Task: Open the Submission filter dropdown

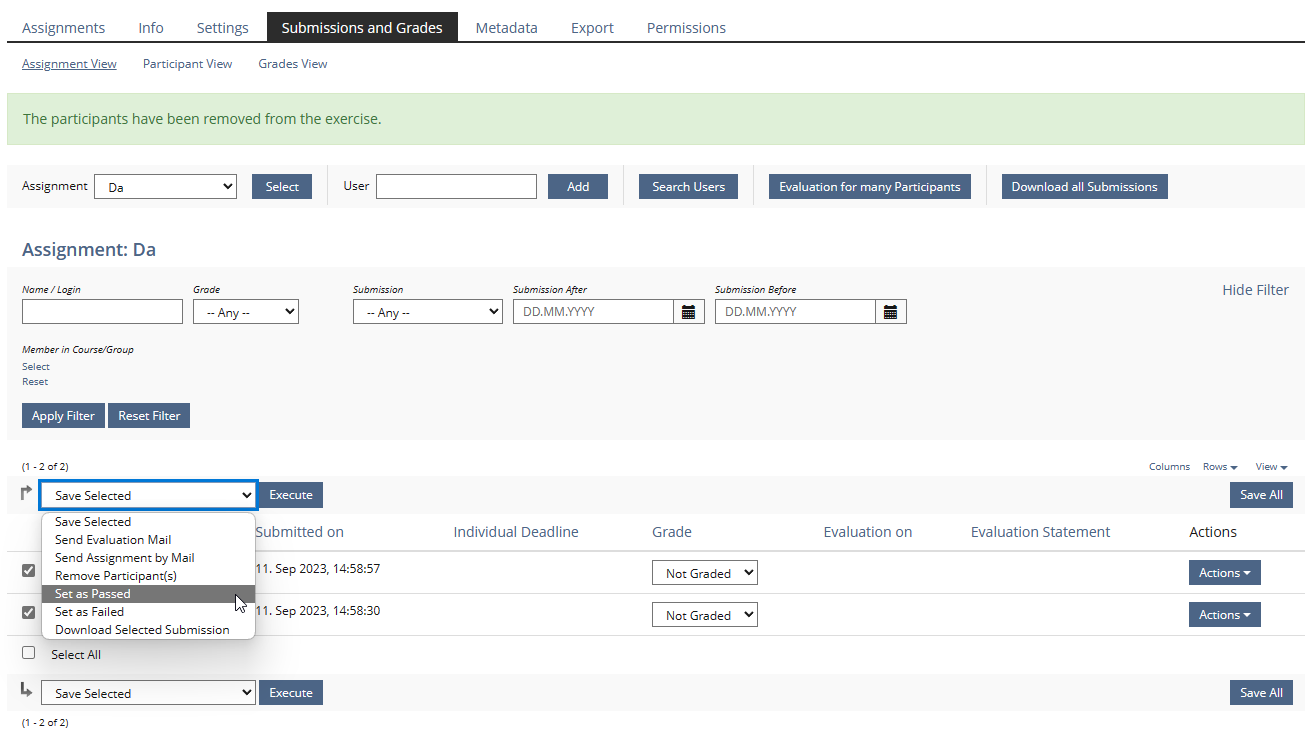Action: coord(427,312)
